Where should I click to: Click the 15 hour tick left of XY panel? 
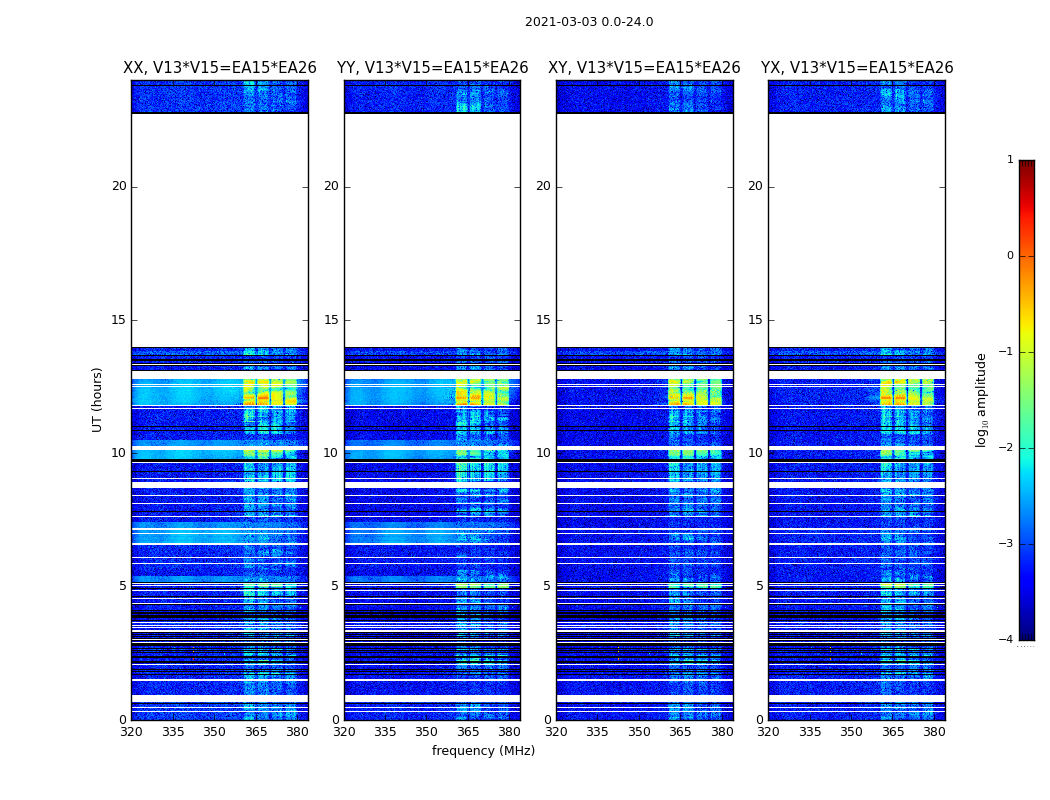pos(545,320)
